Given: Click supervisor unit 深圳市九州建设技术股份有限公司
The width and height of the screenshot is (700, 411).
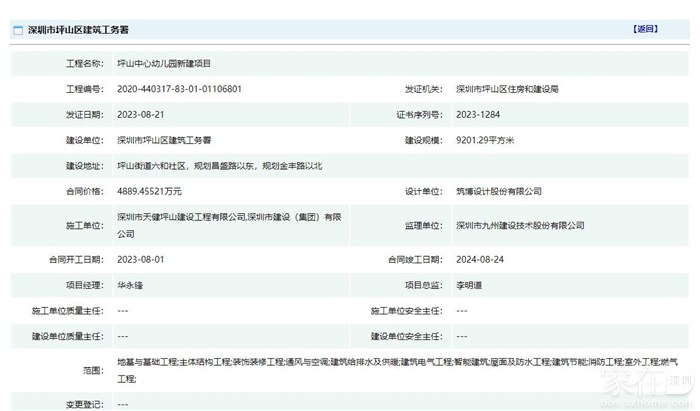Looking at the screenshot, I should (520, 225).
